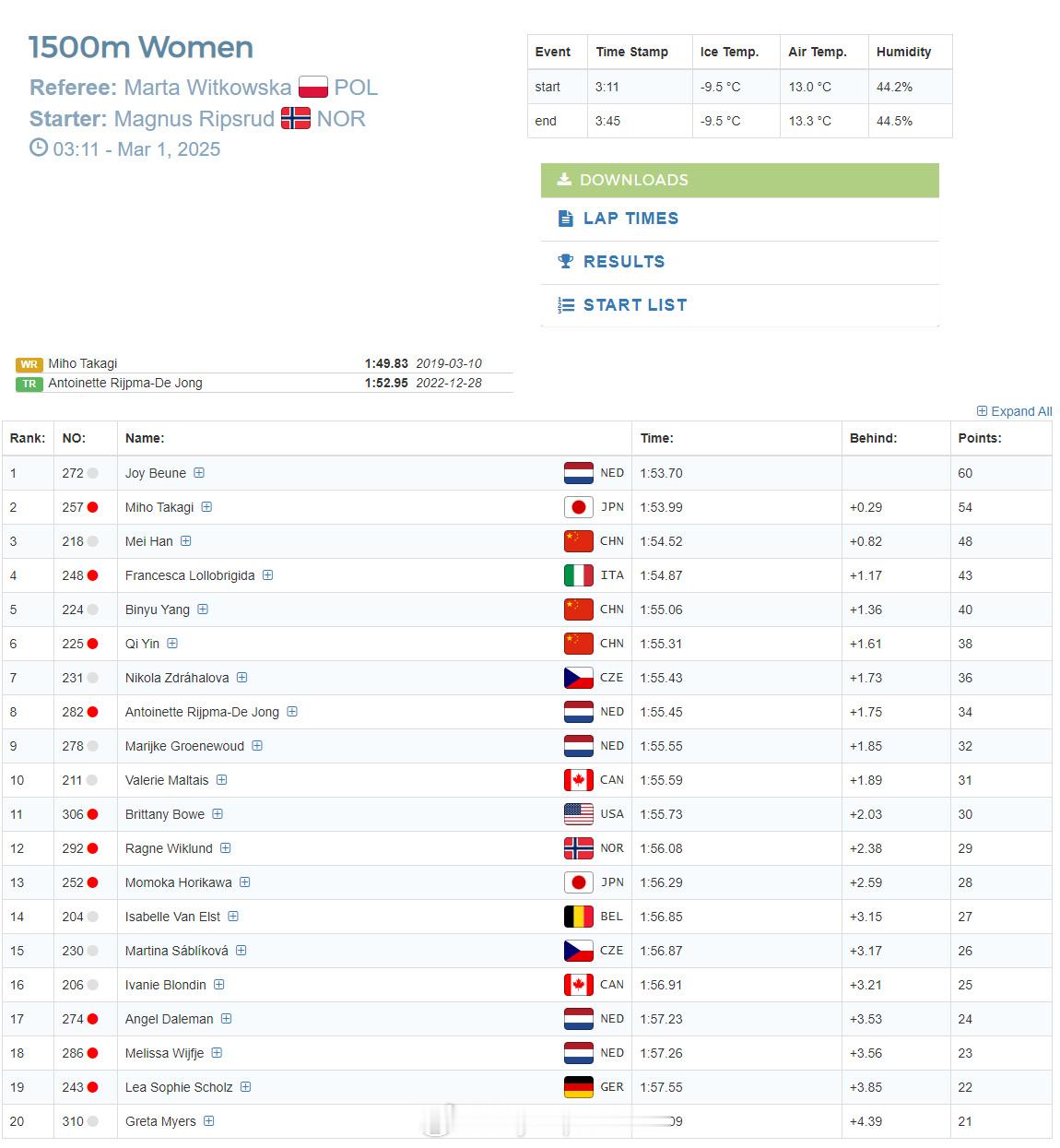Click the DOWNLOADS header bar

[x=739, y=180]
